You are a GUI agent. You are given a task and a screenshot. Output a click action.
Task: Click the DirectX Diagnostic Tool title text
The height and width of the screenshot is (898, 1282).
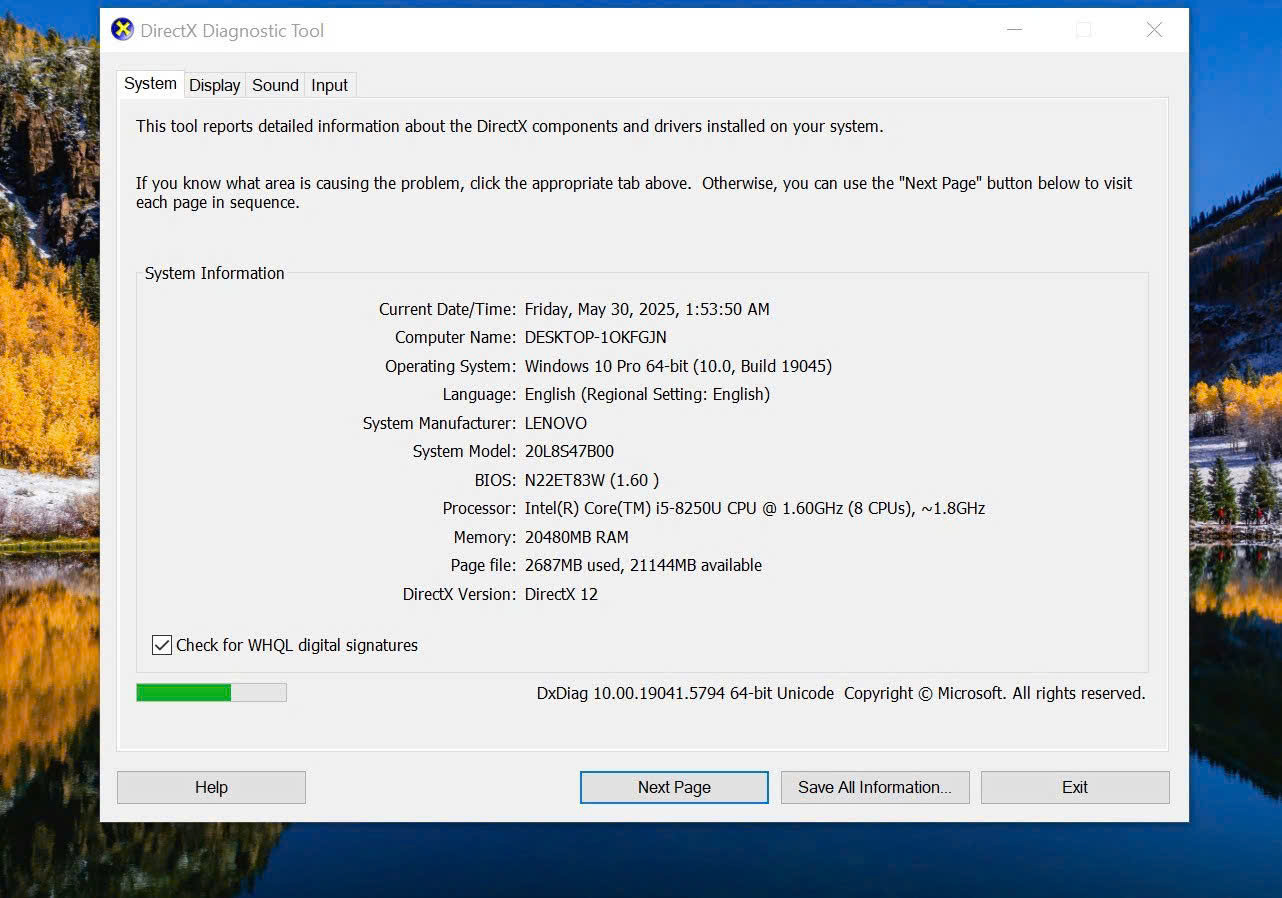tap(232, 31)
